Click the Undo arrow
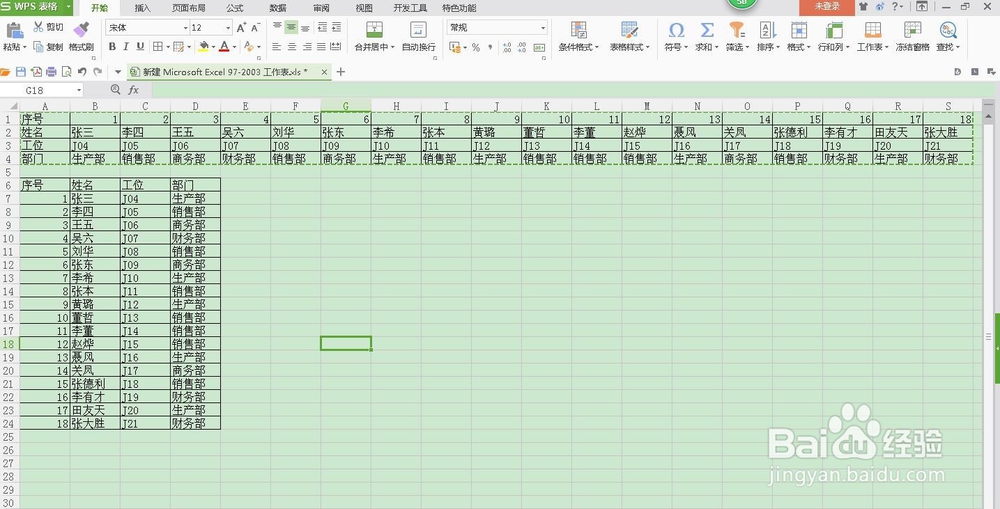Screen dimensions: 1000x509 coord(82,72)
